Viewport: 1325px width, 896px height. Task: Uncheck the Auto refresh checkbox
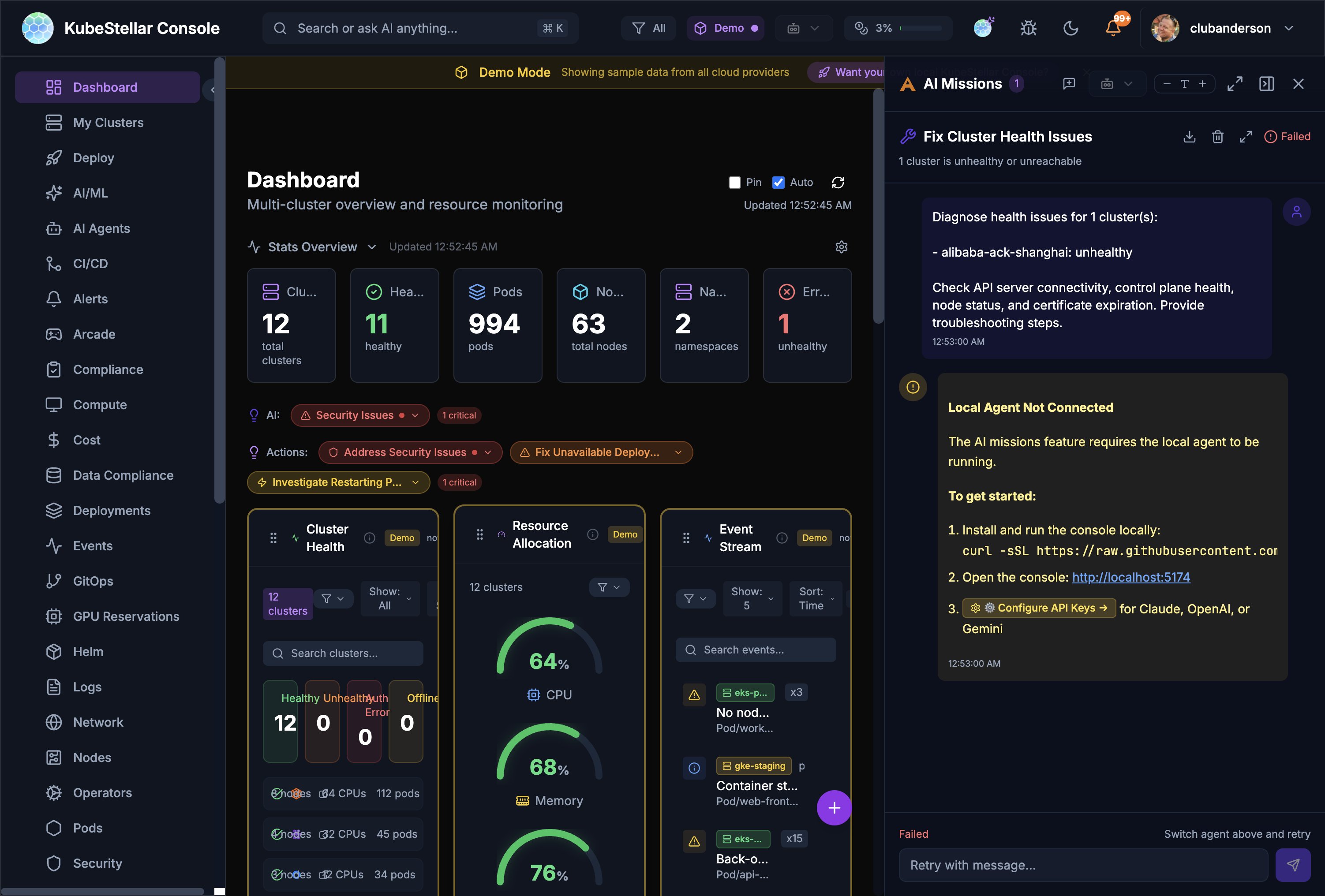778,183
